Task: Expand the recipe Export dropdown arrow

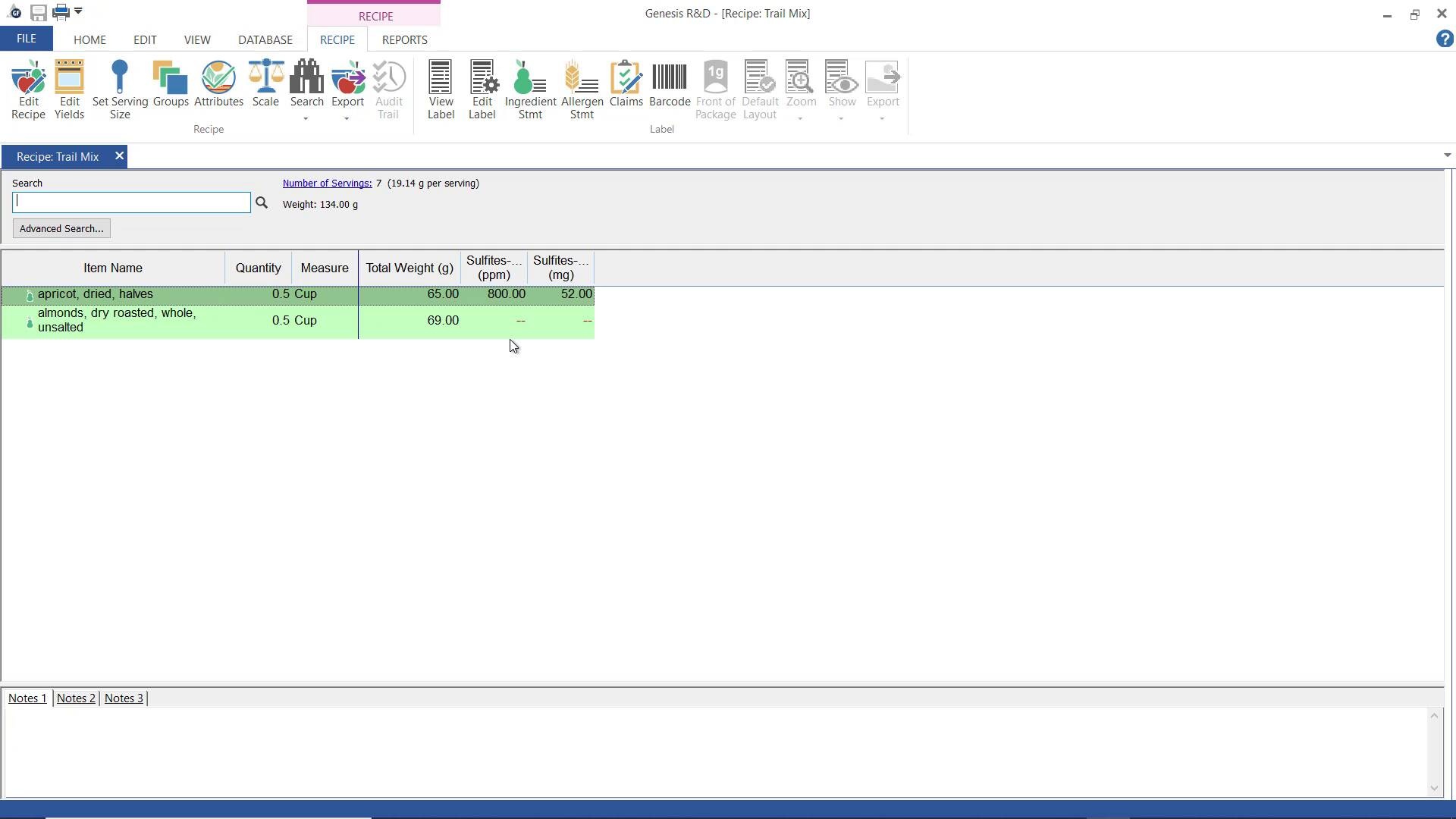Action: [x=347, y=119]
